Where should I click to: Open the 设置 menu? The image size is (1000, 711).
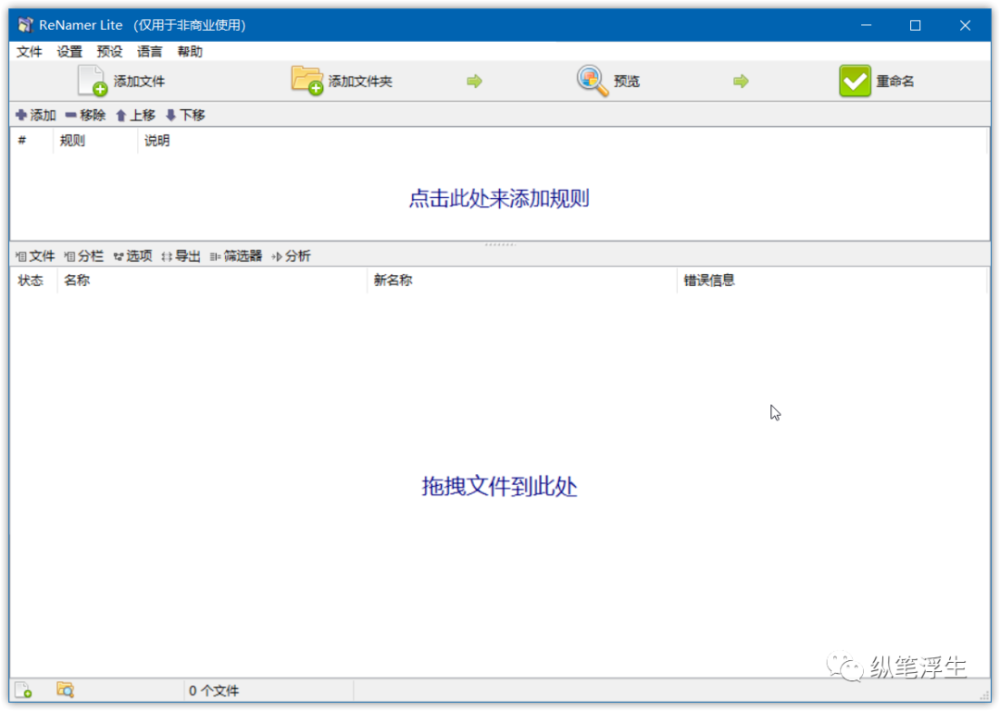tap(70, 52)
